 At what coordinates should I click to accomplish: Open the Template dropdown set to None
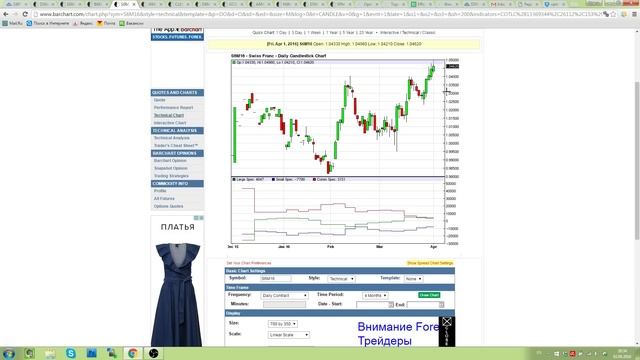click(413, 279)
